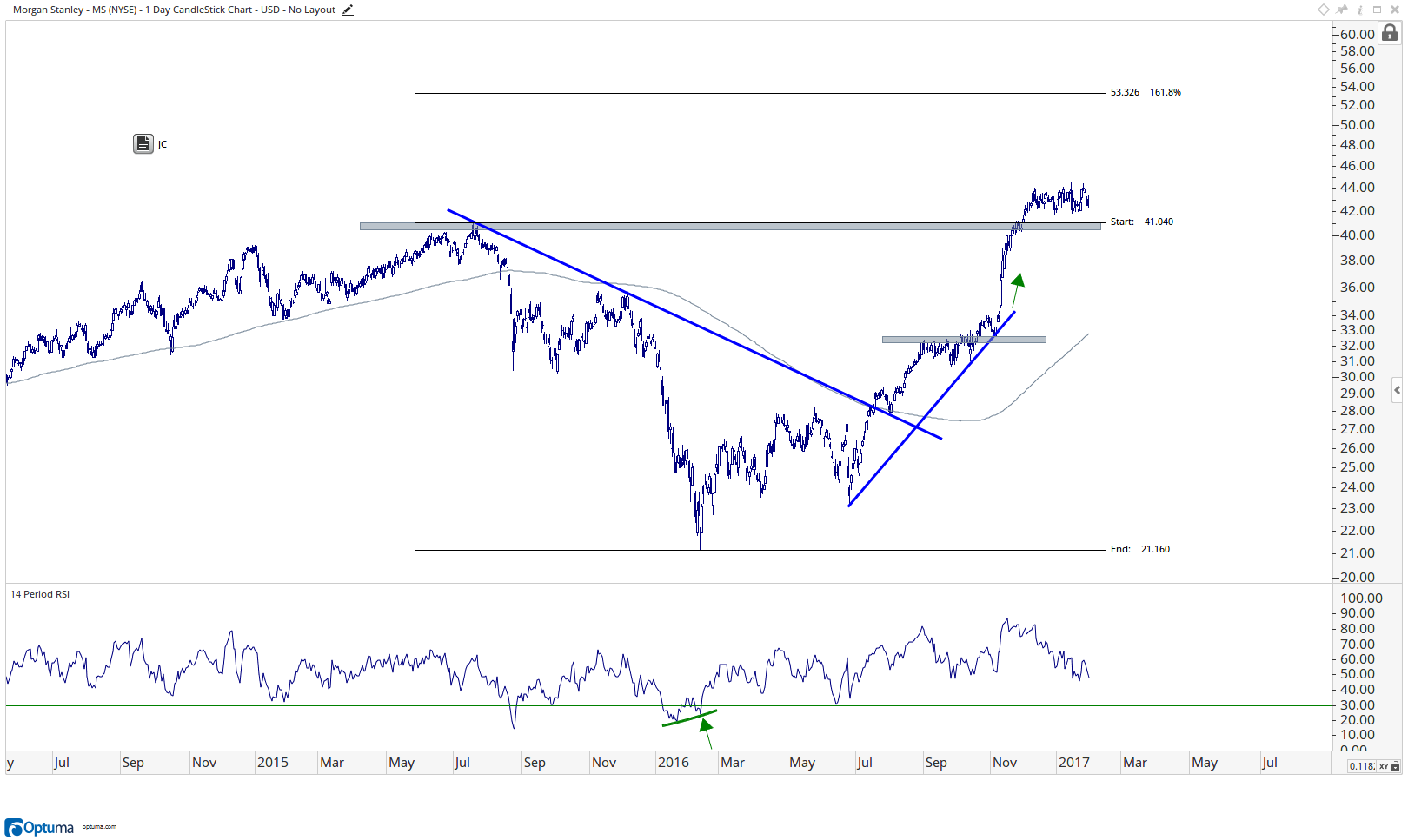Click the 2015 marker on the date axis
Screen dimensions: 1408x840
272,763
